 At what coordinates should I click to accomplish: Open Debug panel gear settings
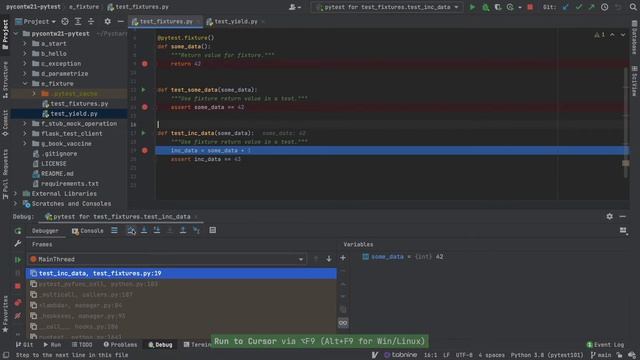click(609, 216)
